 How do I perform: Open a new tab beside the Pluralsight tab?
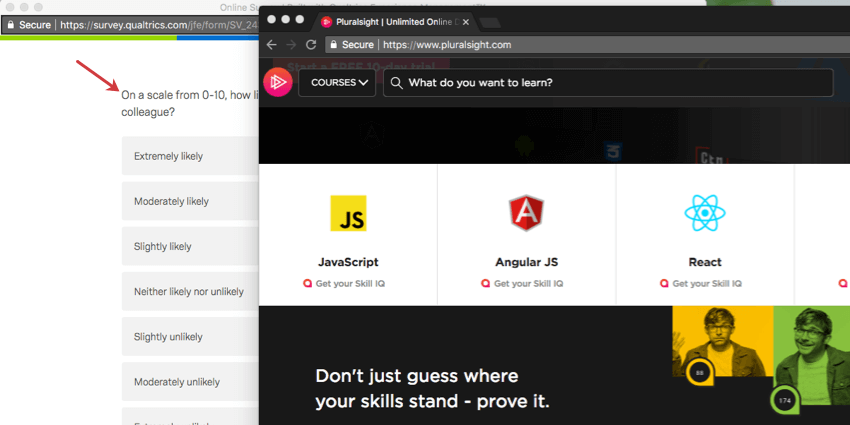coord(491,22)
